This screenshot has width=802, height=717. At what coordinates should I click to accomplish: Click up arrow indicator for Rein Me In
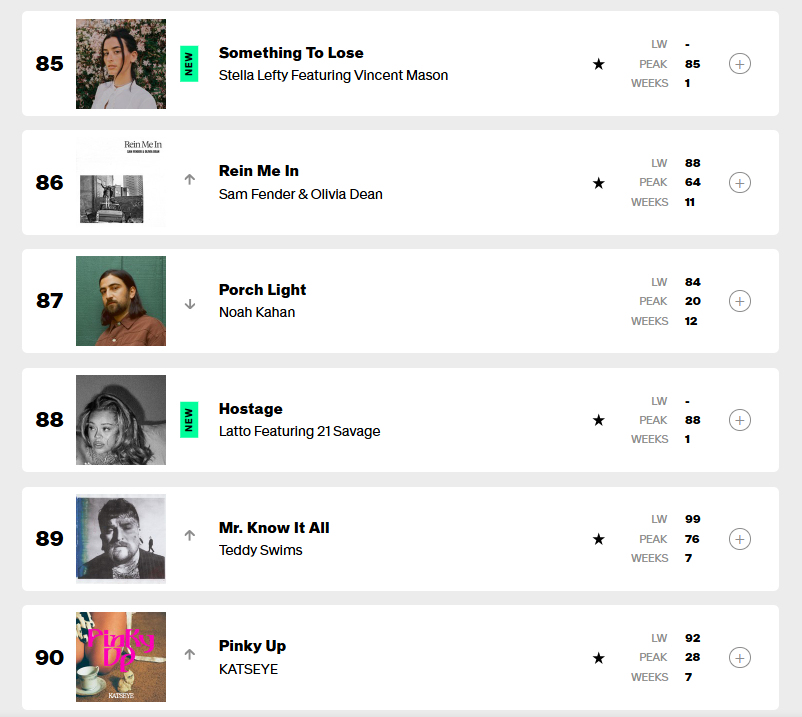tap(190, 179)
